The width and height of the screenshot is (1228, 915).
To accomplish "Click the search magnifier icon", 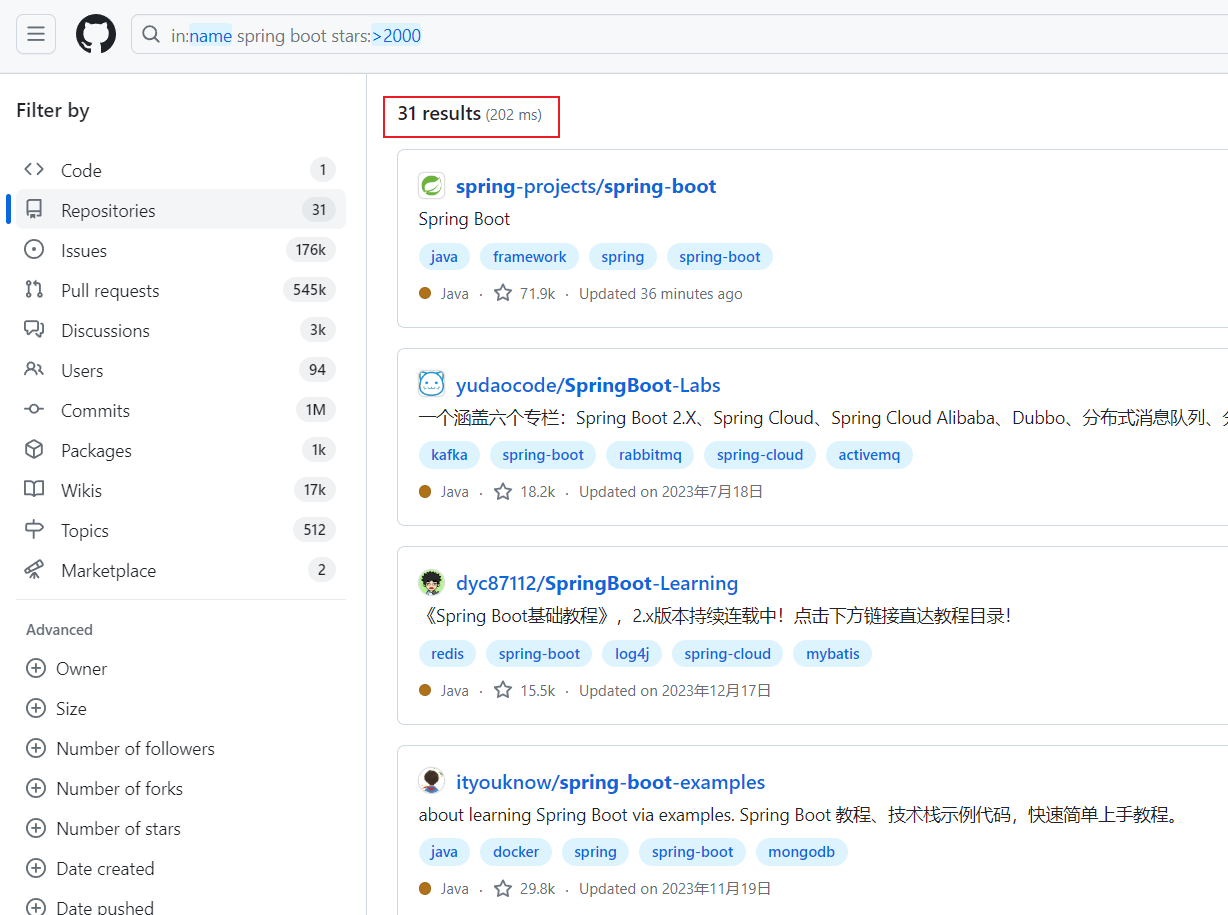I will (x=151, y=35).
